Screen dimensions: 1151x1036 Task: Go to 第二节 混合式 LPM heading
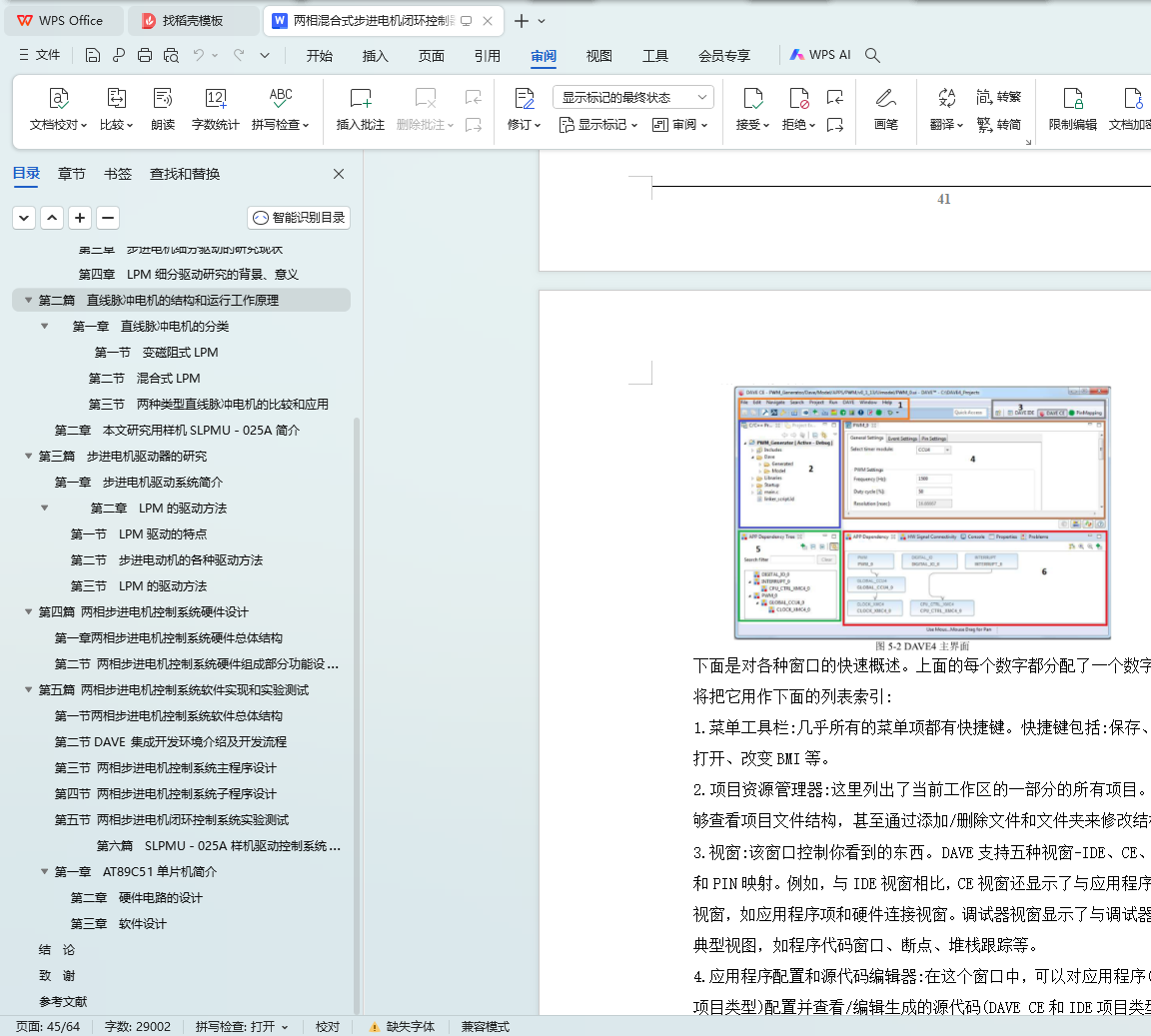pos(144,378)
